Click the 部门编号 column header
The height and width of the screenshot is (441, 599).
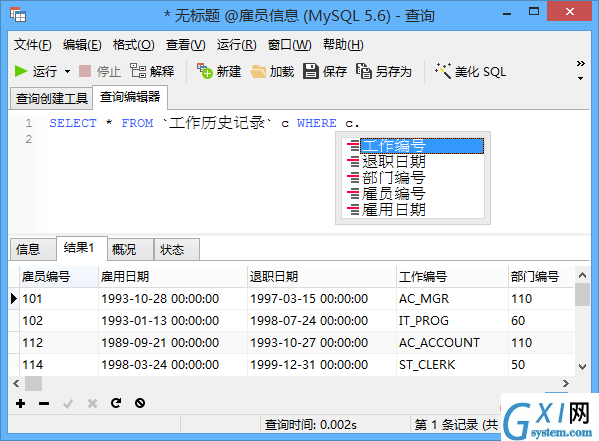[541, 276]
